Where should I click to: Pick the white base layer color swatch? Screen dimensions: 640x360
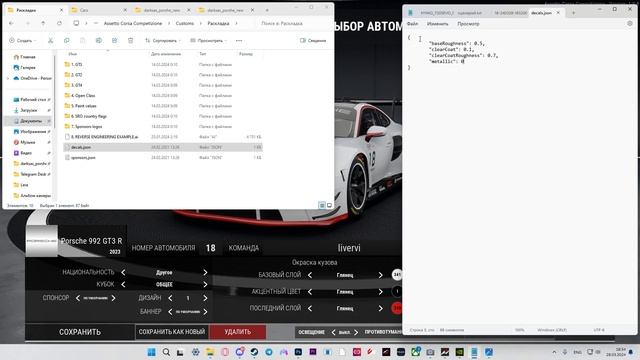[397, 275]
